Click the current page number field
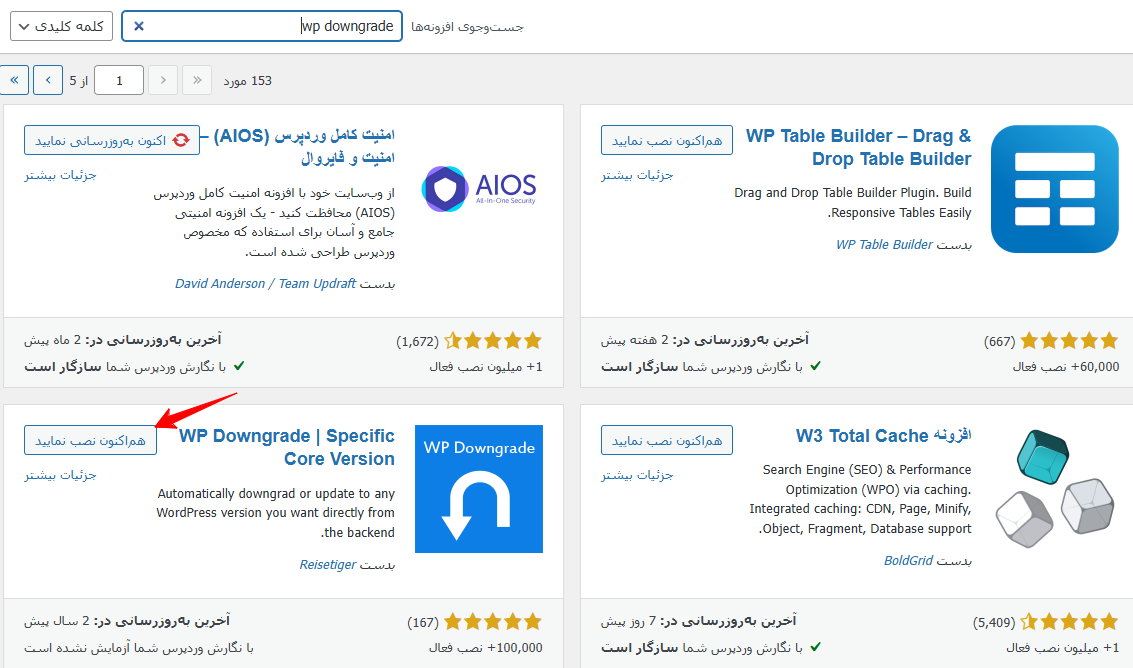The width and height of the screenshot is (1133, 668). coord(118,80)
